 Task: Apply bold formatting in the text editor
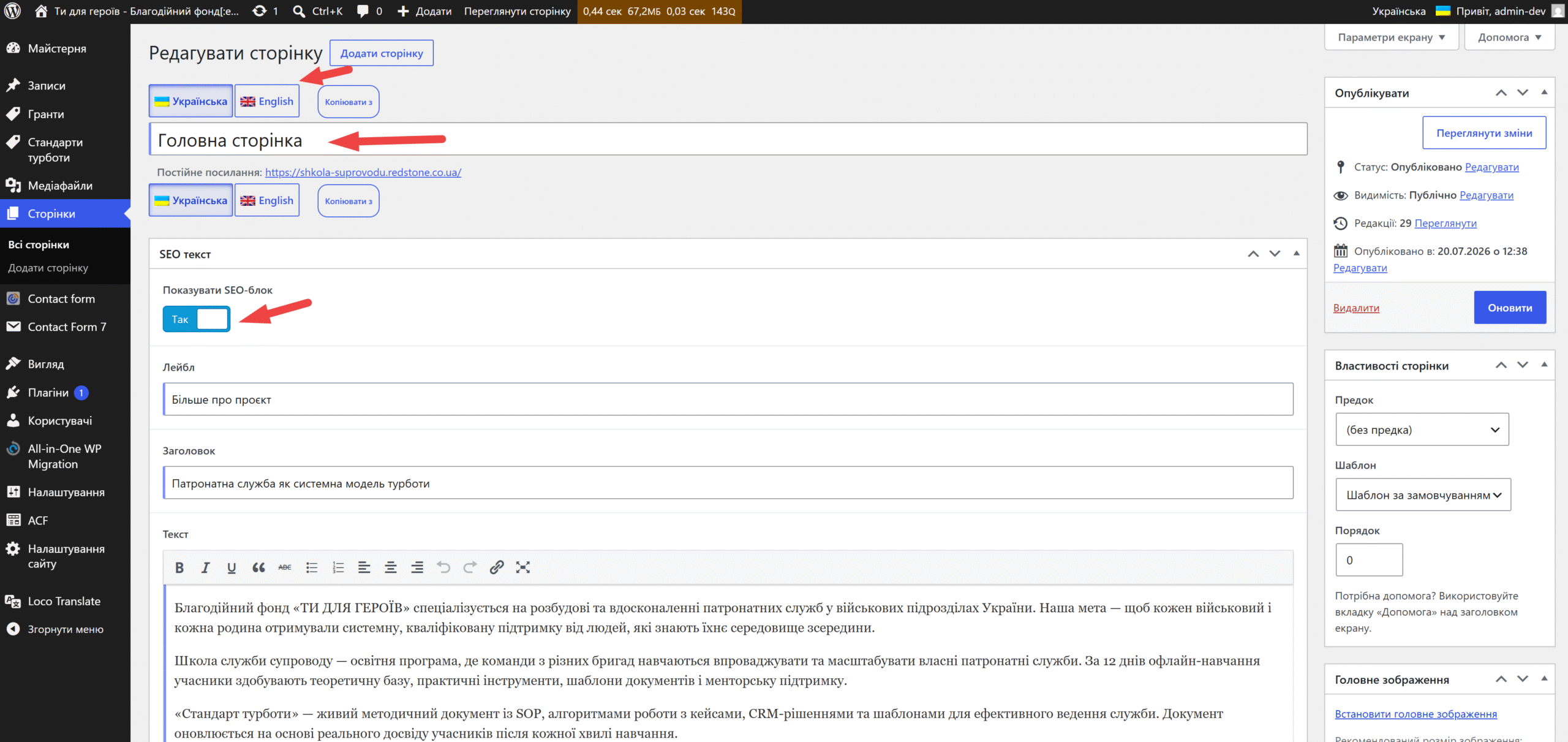tap(179, 567)
